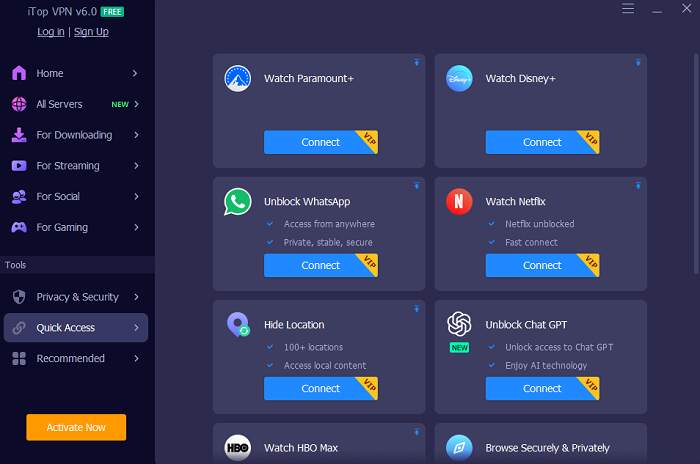The image size is (700, 464).
Task: Open the Home menu item
Action: pos(76,73)
